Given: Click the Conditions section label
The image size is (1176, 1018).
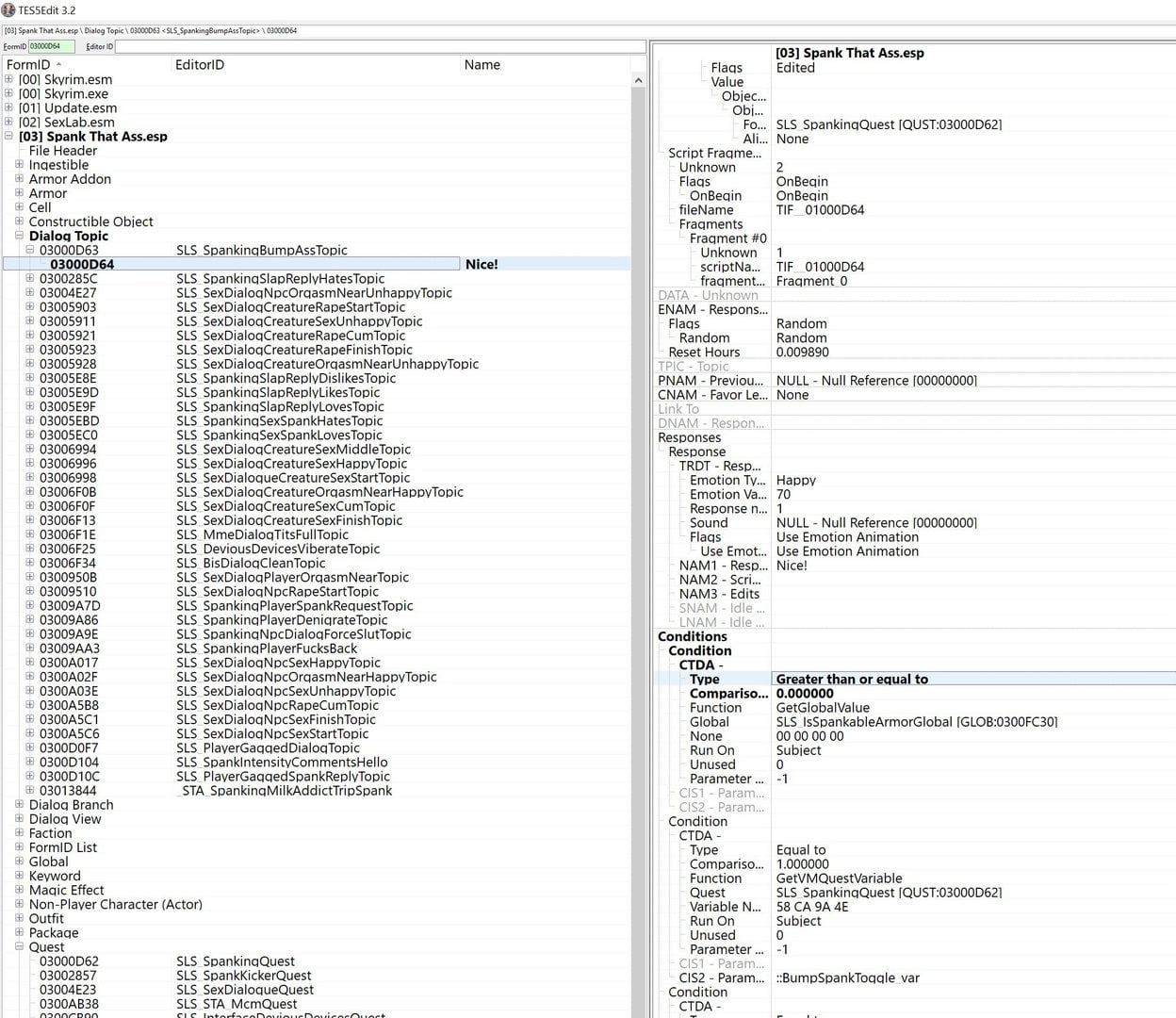Looking at the screenshot, I should click(693, 636).
